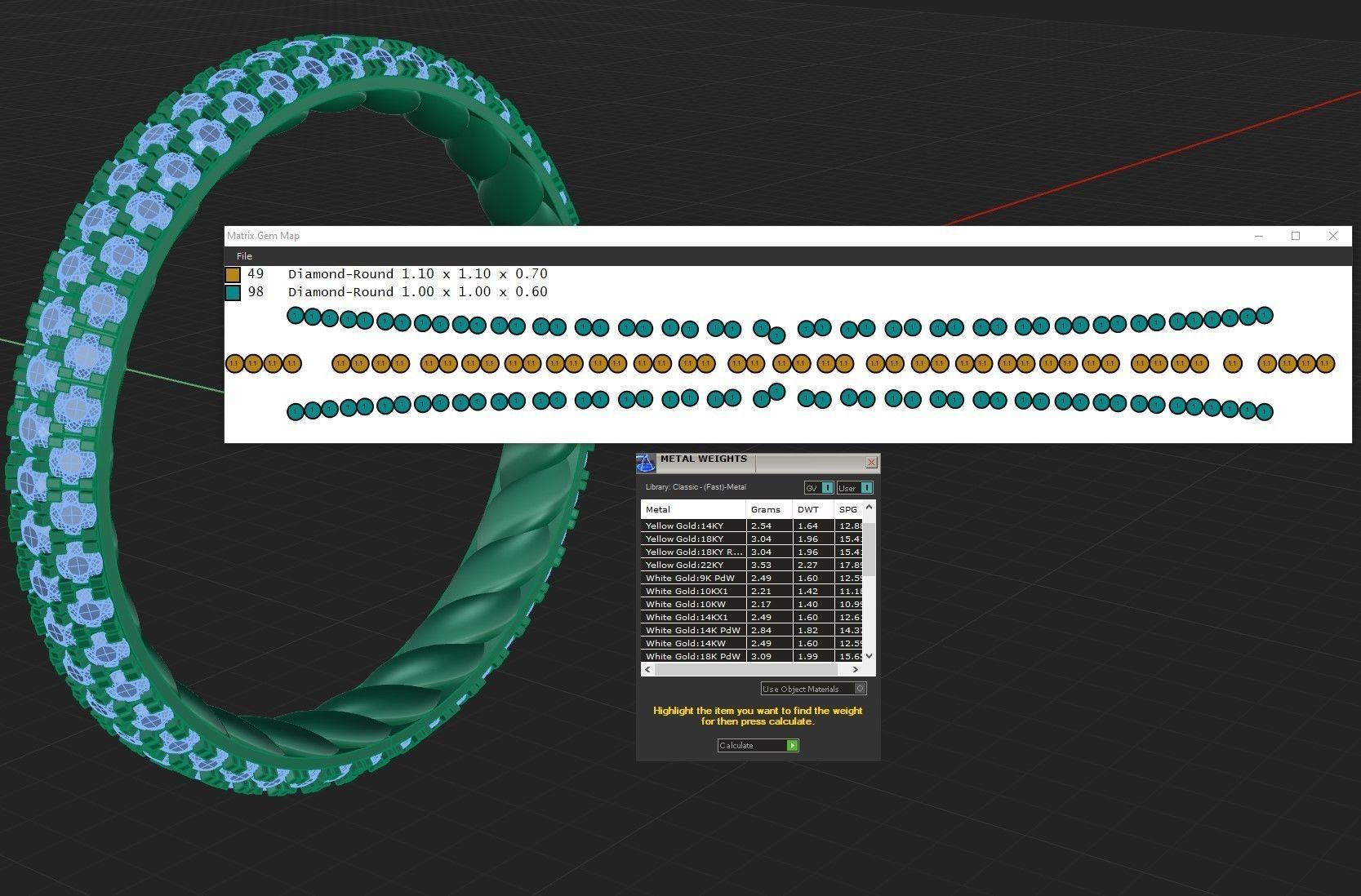Screen dimensions: 1361x896
Task: Open the File menu in Gem Map
Action: pos(244,255)
